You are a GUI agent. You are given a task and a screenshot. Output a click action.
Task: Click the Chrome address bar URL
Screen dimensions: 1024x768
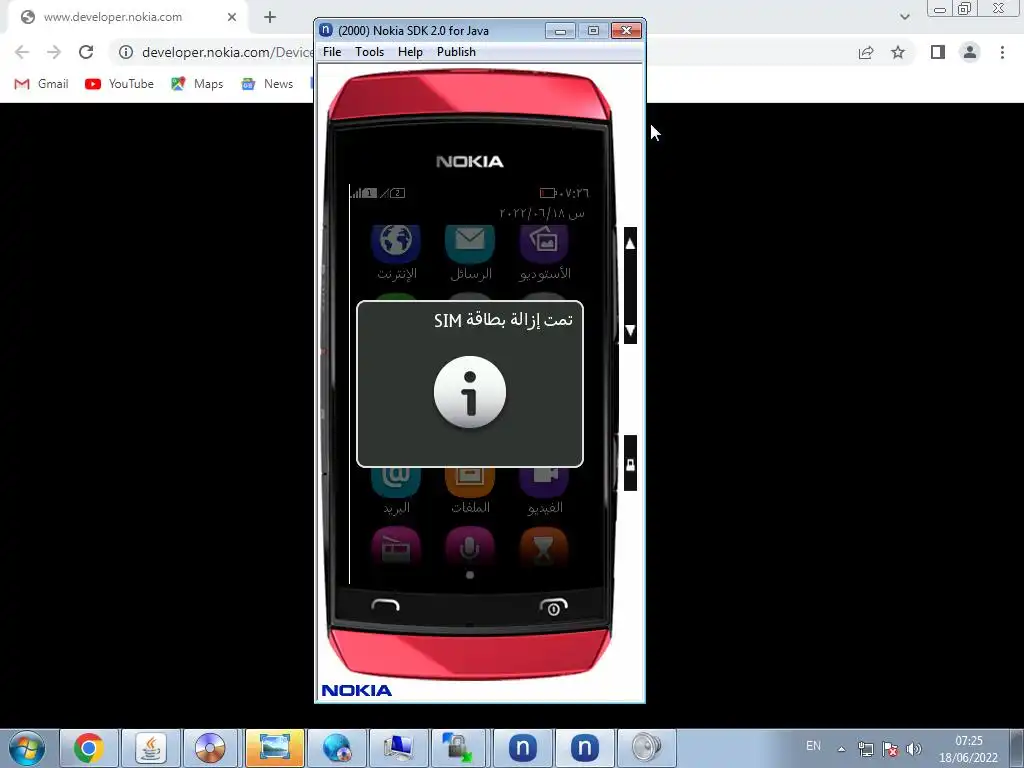(227, 52)
